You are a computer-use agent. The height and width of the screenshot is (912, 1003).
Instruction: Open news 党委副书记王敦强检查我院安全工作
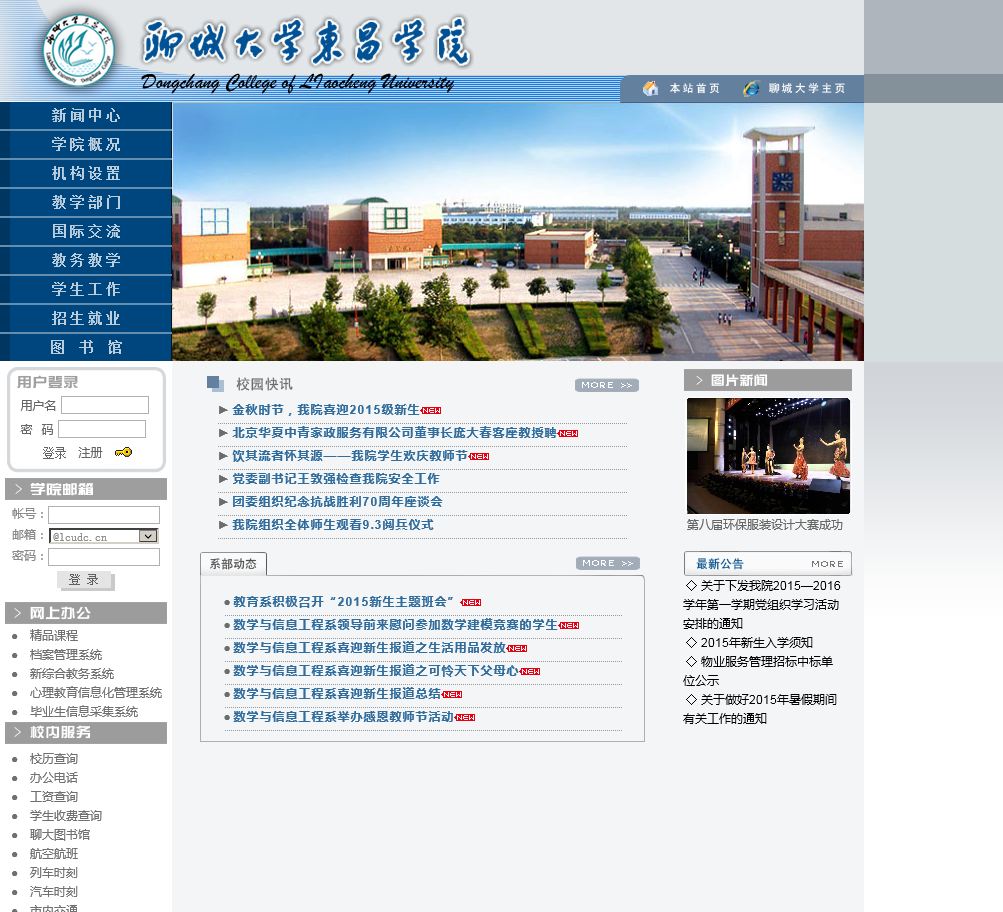(x=336, y=479)
